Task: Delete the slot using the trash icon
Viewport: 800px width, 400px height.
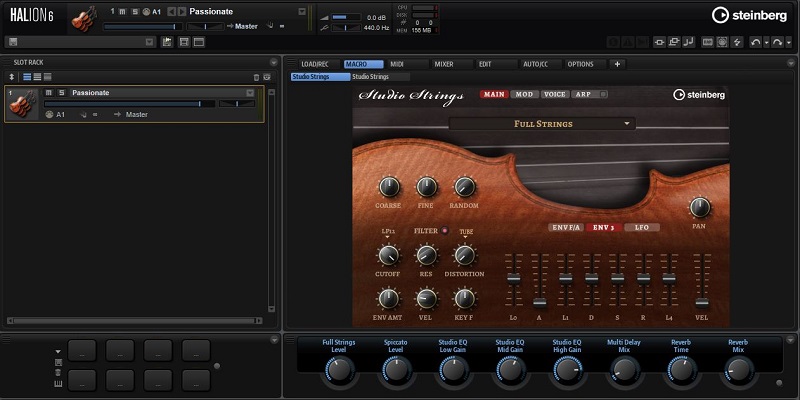Action: [257, 76]
